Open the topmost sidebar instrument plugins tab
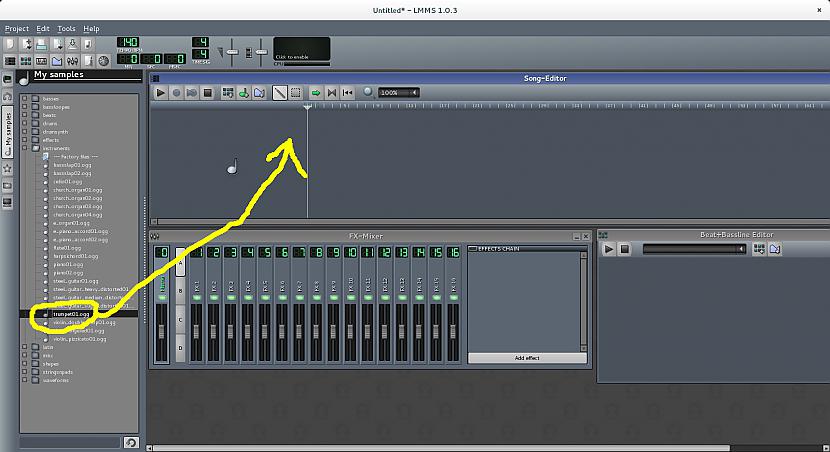The height and width of the screenshot is (452, 830). click(x=7, y=79)
